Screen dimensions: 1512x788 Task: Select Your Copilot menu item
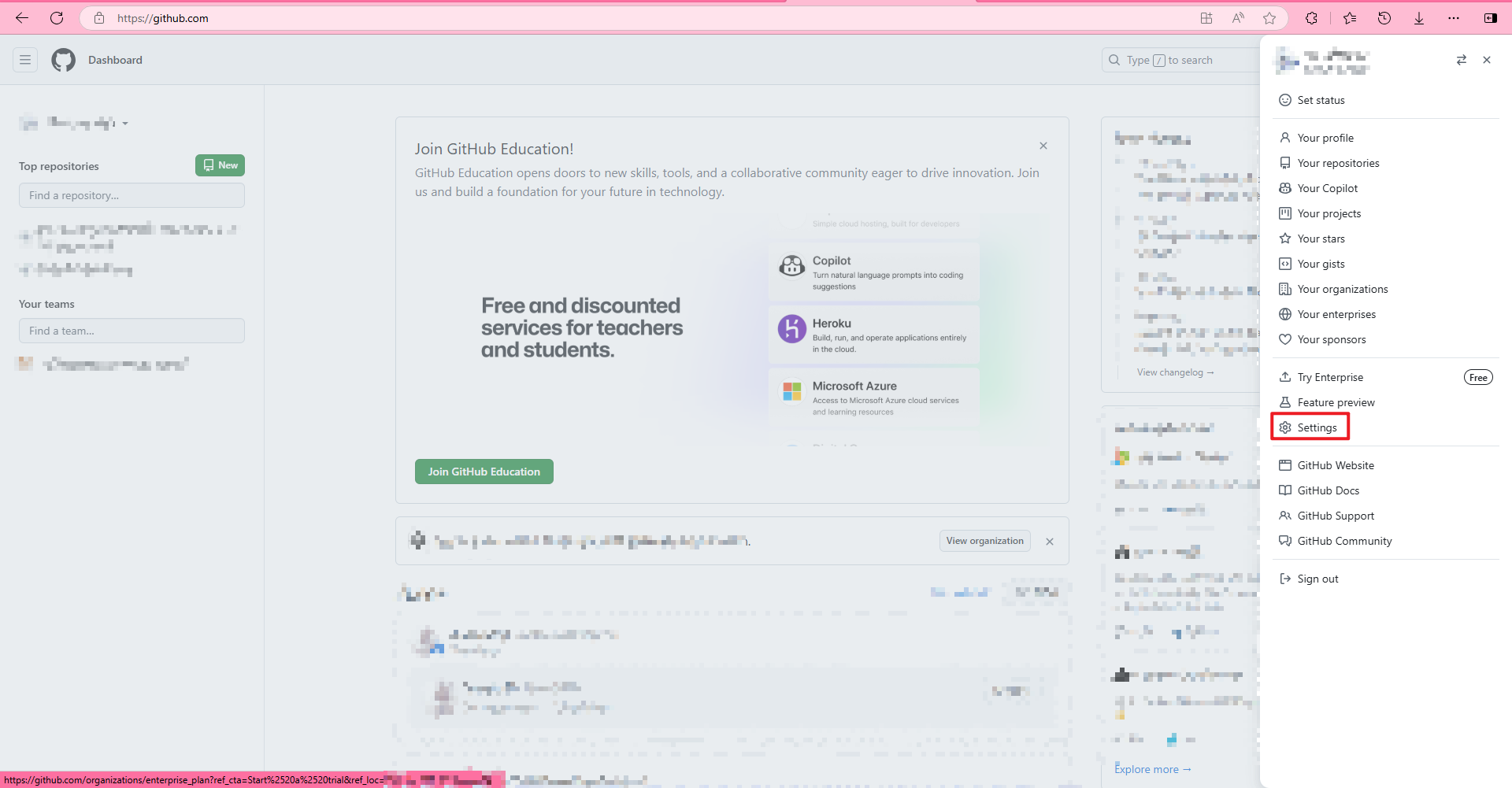1386,188
